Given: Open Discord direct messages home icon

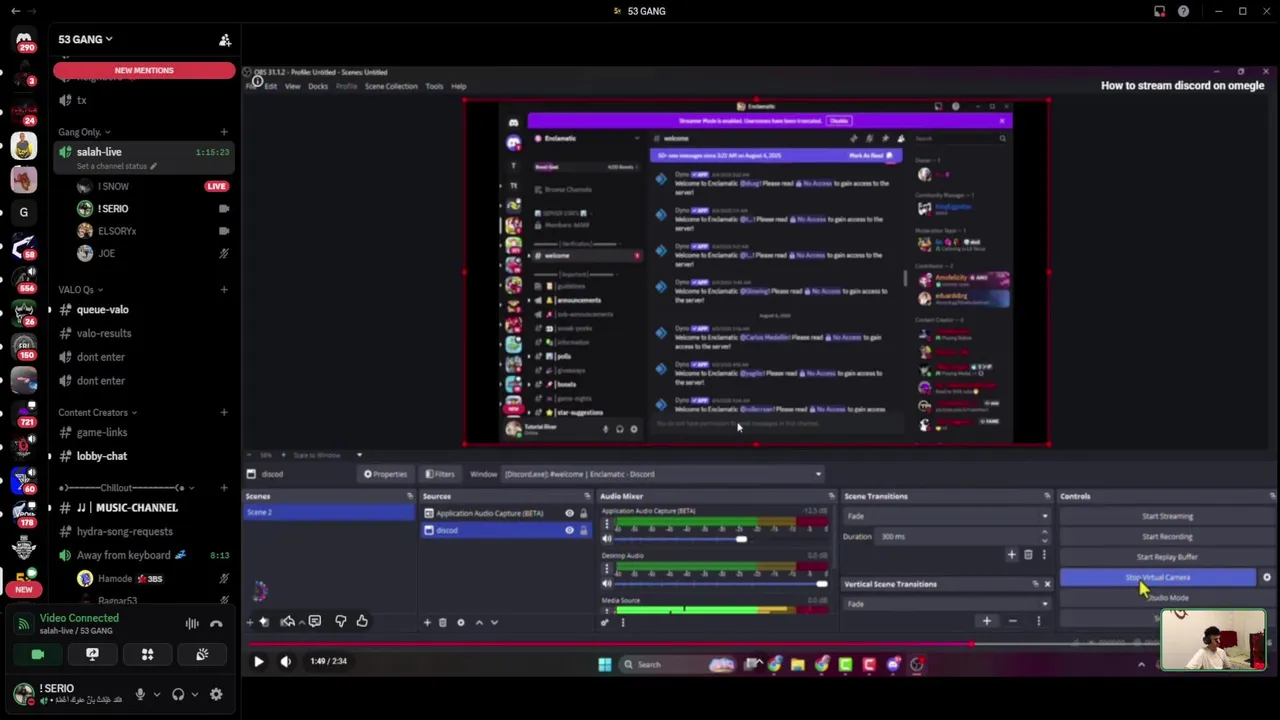Looking at the screenshot, I should [24, 38].
